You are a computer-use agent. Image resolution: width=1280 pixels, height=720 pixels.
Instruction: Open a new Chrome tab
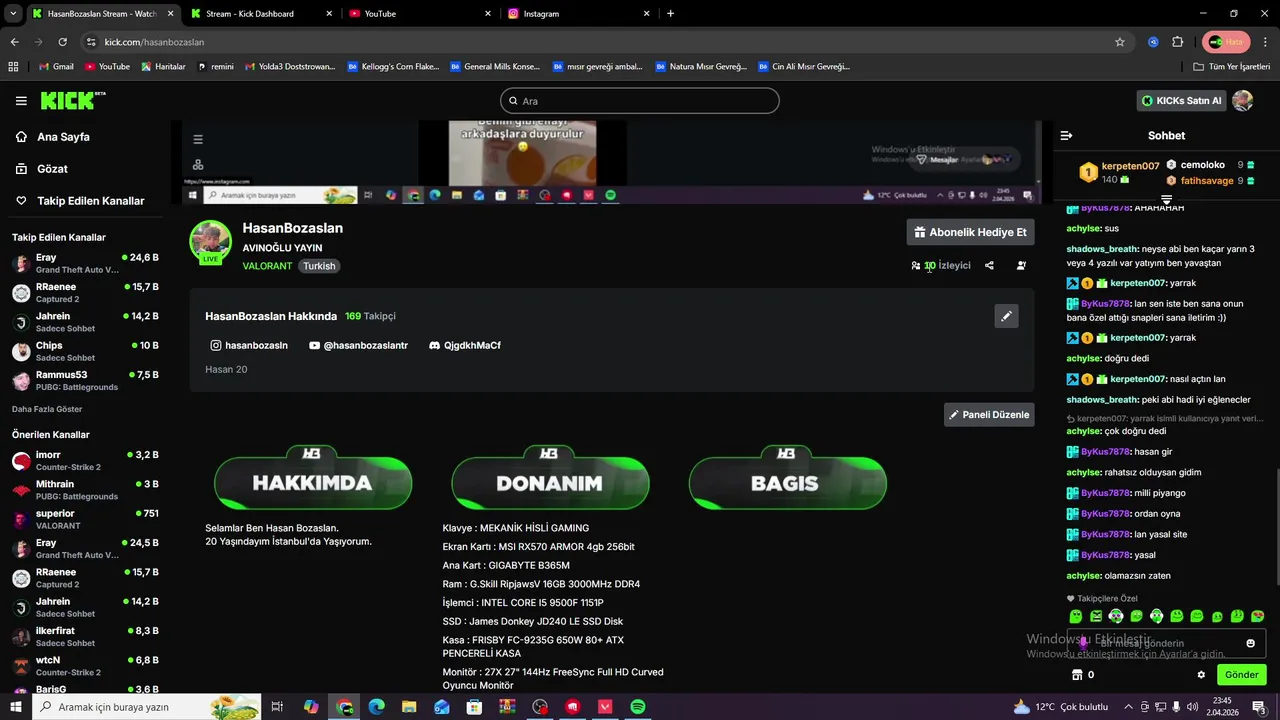(670, 14)
